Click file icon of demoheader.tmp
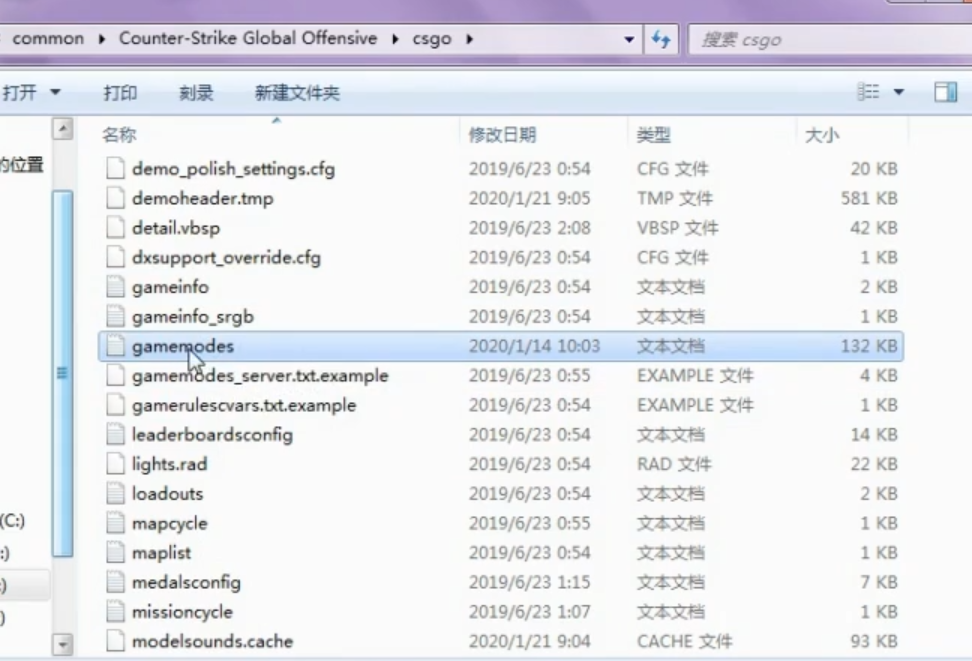 (x=115, y=198)
